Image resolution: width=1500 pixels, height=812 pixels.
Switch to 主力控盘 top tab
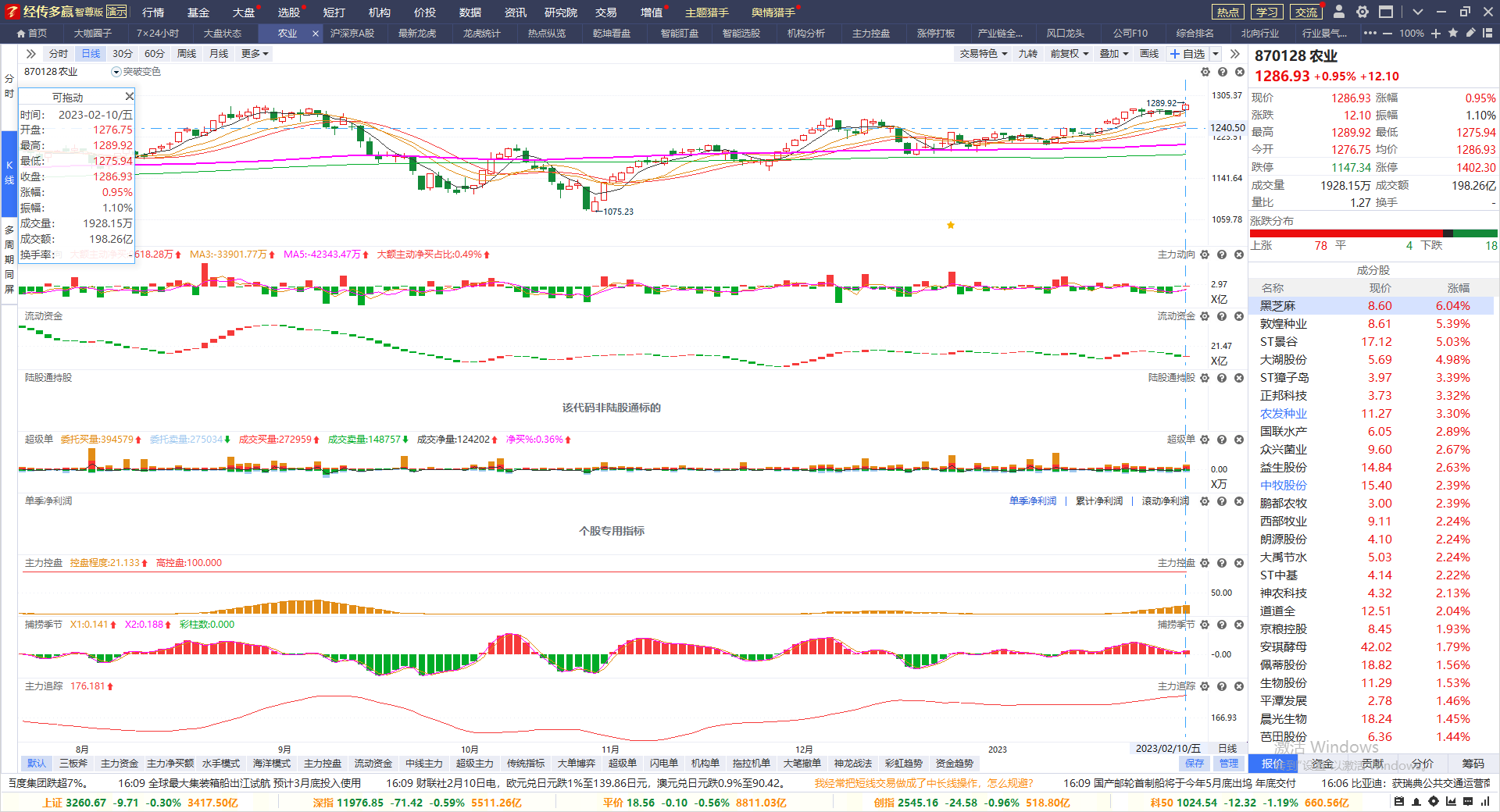click(871, 34)
